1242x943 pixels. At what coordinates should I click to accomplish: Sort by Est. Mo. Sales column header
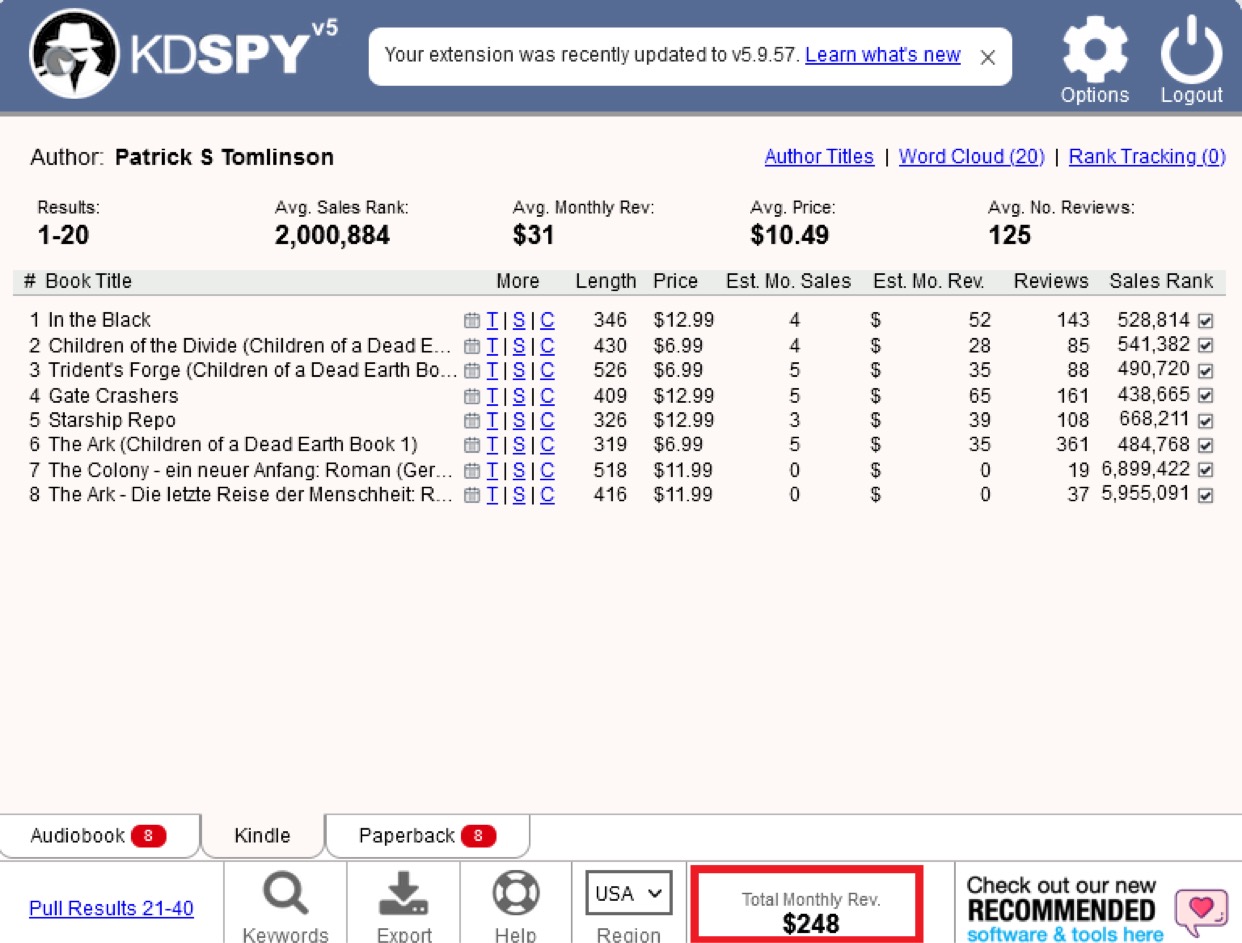pyautogui.click(x=789, y=282)
